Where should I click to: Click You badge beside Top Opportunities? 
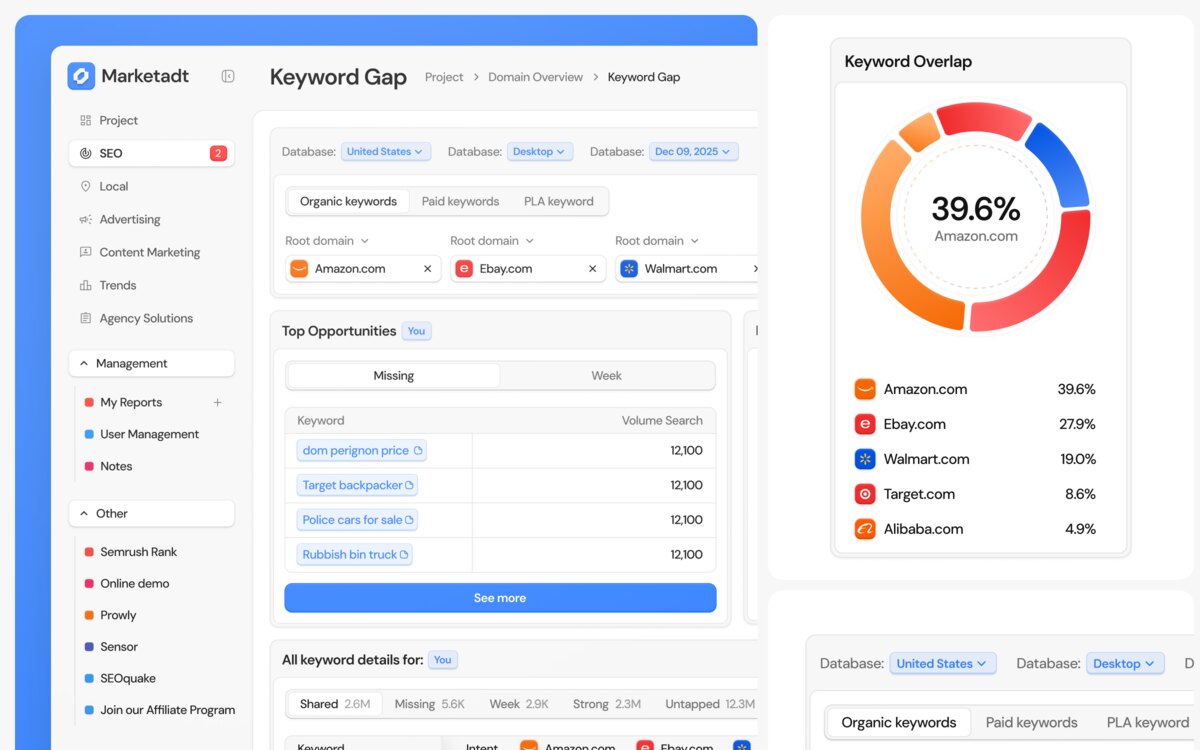416,331
